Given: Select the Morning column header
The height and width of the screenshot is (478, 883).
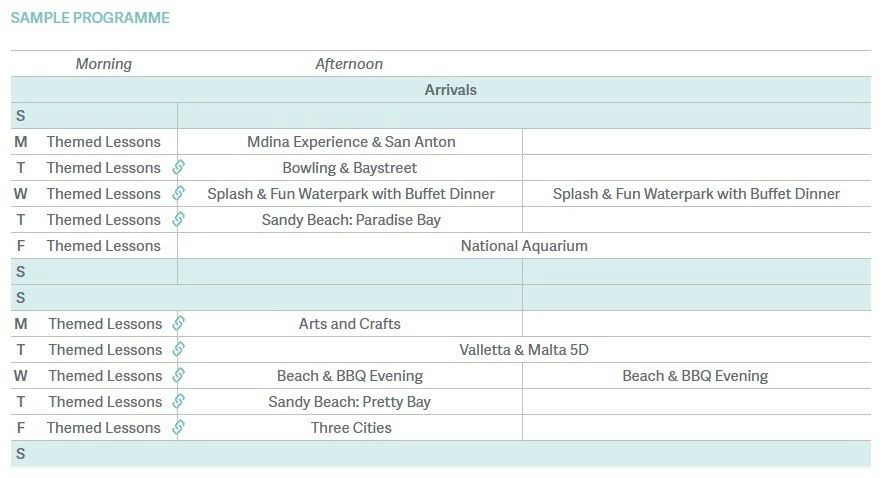Looking at the screenshot, I should coord(104,64).
